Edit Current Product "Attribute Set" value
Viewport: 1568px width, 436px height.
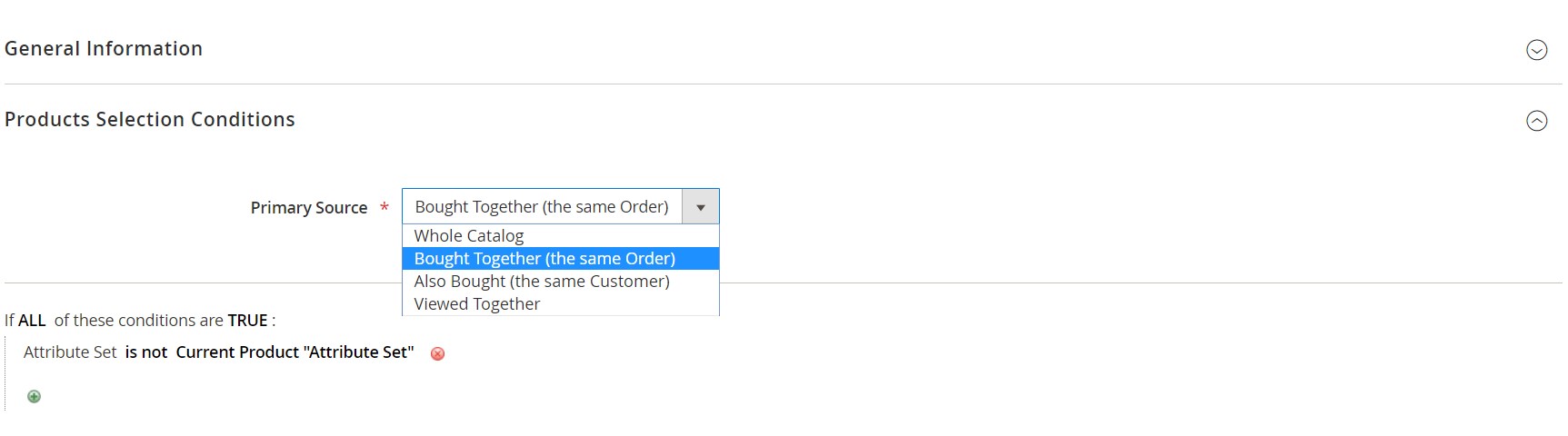[295, 352]
